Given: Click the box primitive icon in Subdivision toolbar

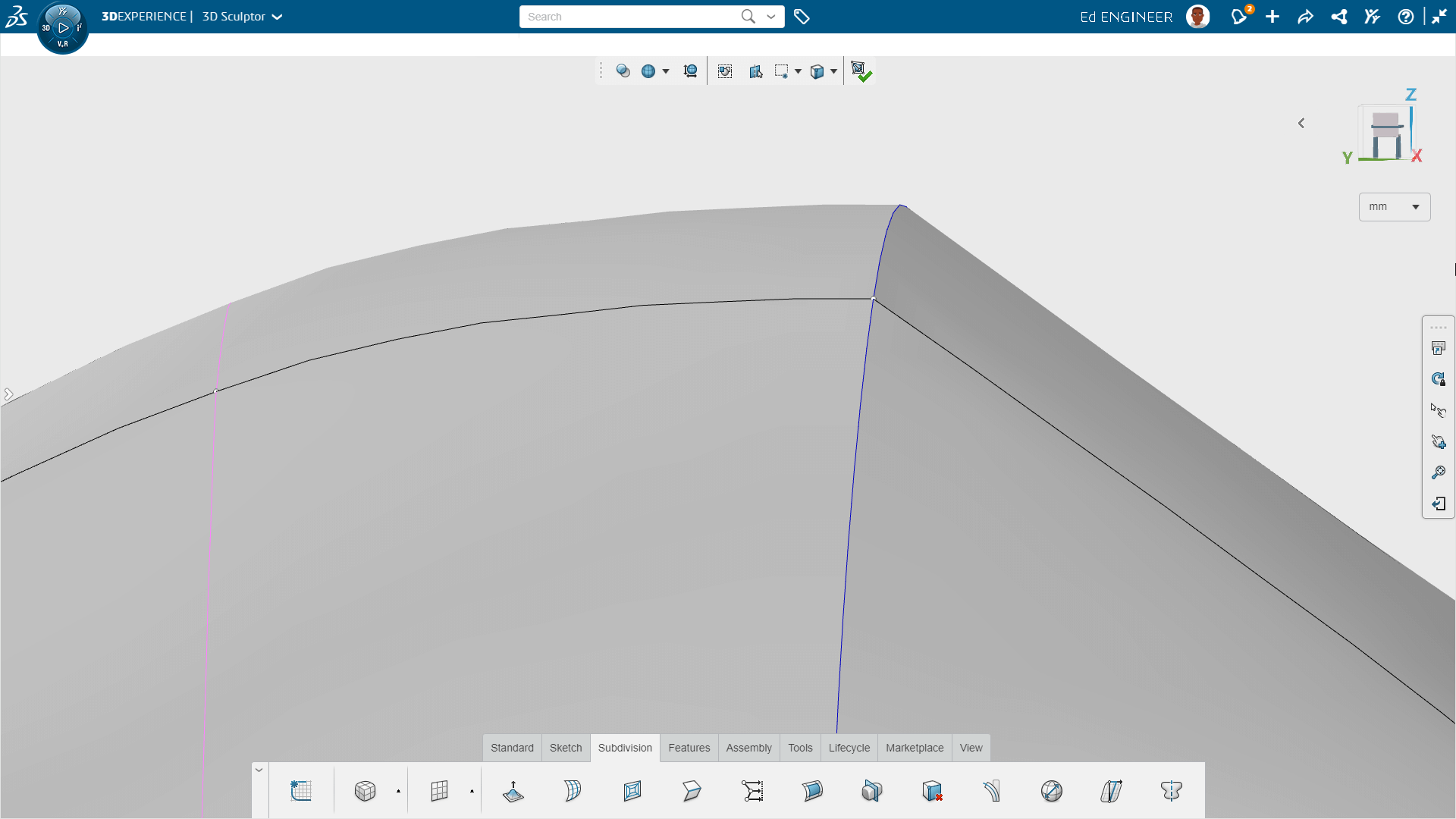Looking at the screenshot, I should (365, 791).
